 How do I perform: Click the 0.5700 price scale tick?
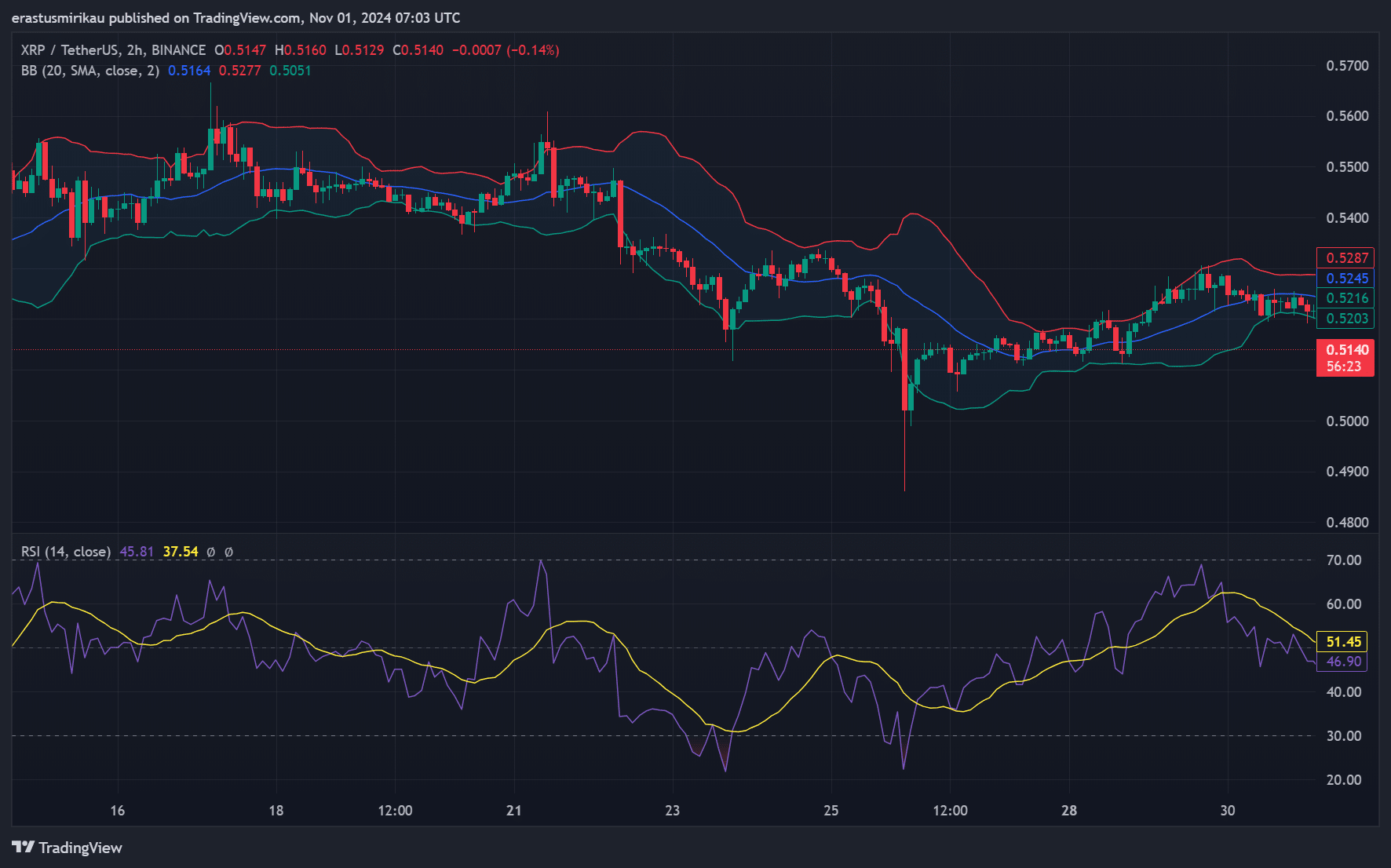click(x=1347, y=66)
